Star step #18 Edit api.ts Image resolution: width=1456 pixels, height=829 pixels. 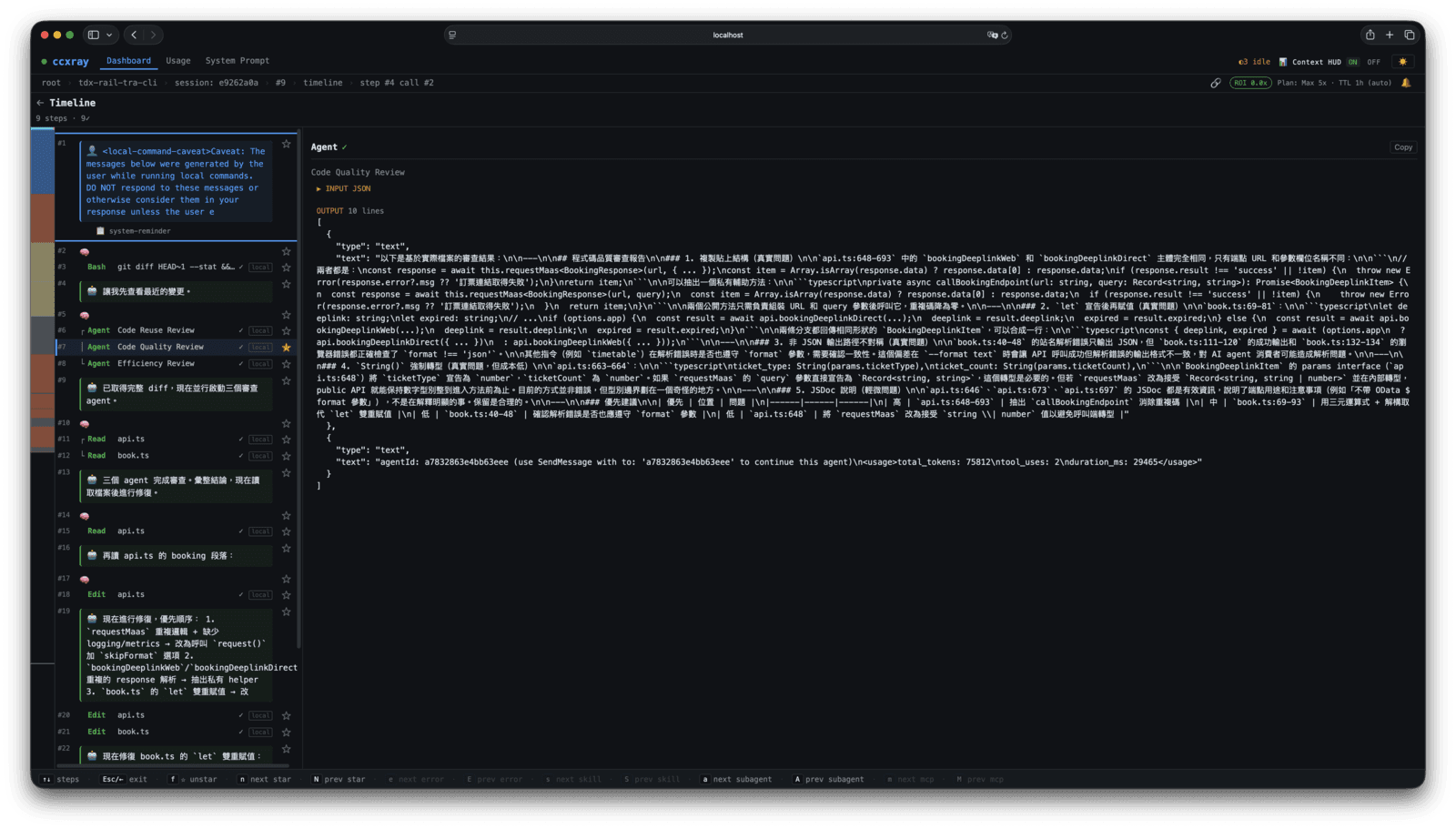tap(286, 594)
